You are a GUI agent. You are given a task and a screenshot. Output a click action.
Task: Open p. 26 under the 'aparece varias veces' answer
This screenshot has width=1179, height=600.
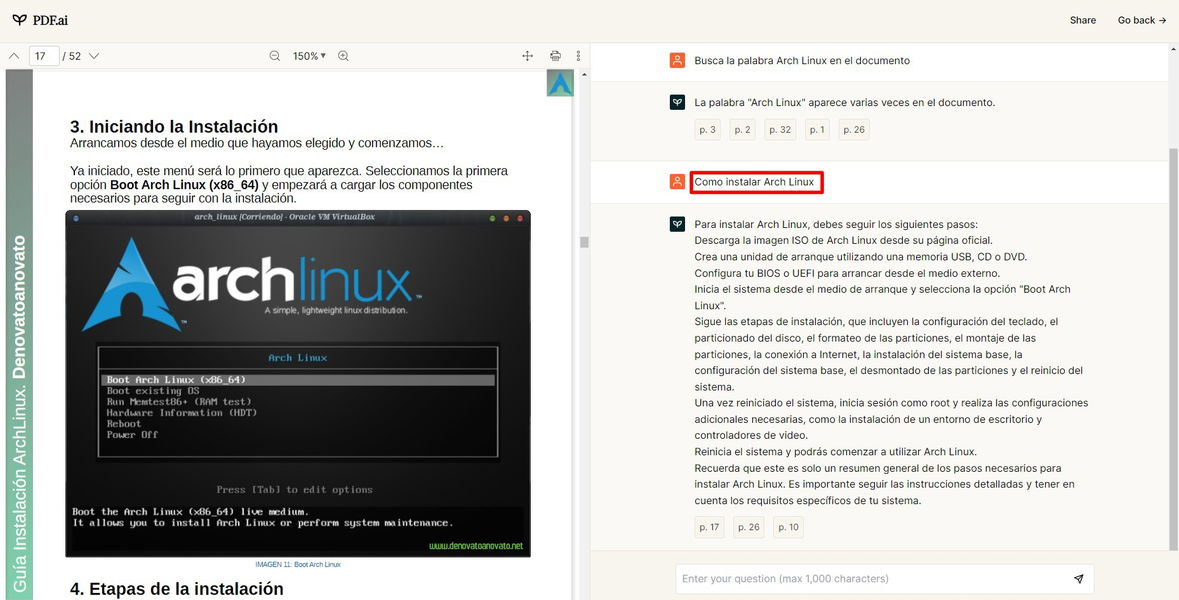pyautogui.click(x=854, y=129)
